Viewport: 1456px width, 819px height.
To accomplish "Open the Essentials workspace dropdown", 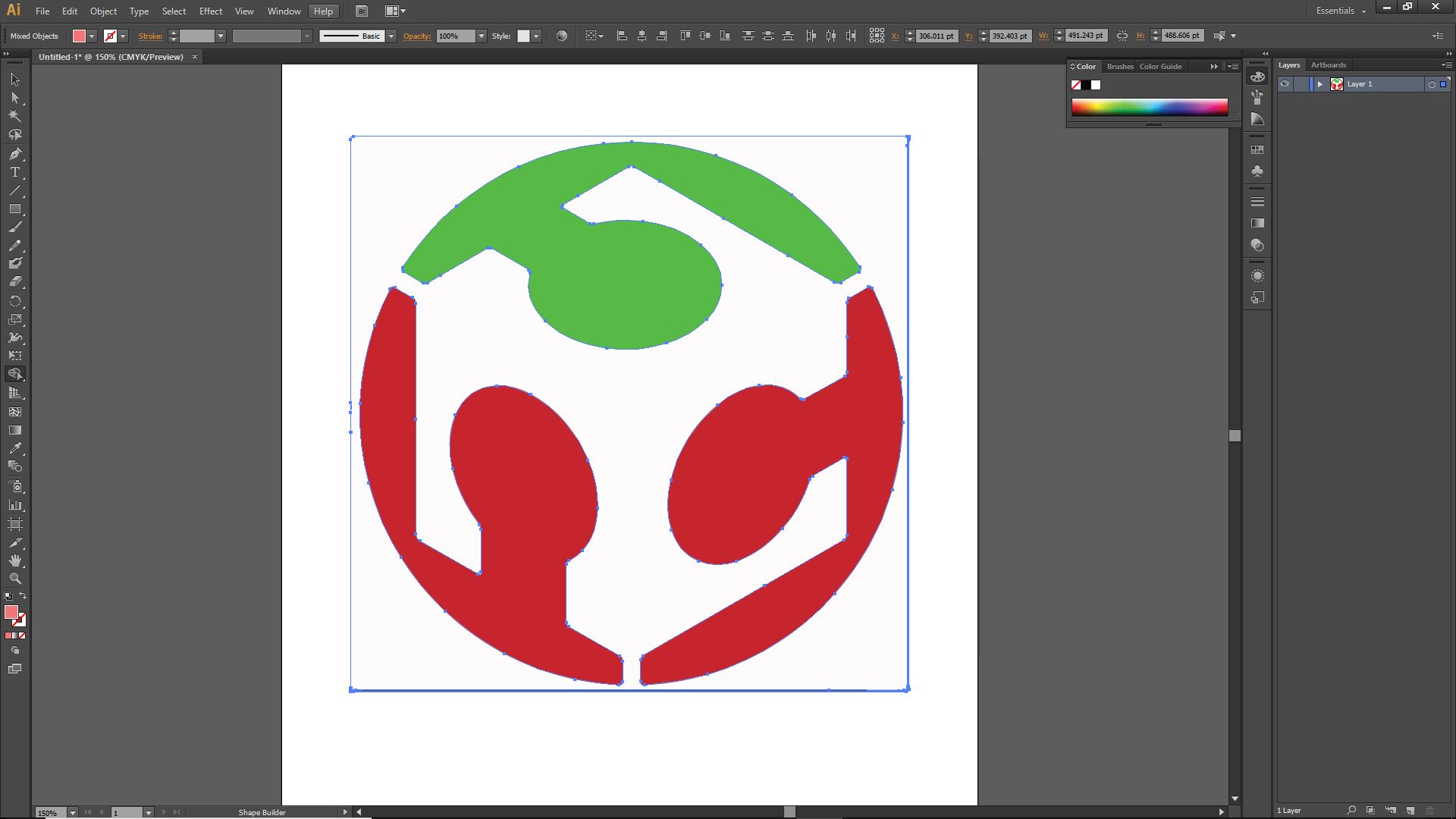I will (x=1341, y=11).
